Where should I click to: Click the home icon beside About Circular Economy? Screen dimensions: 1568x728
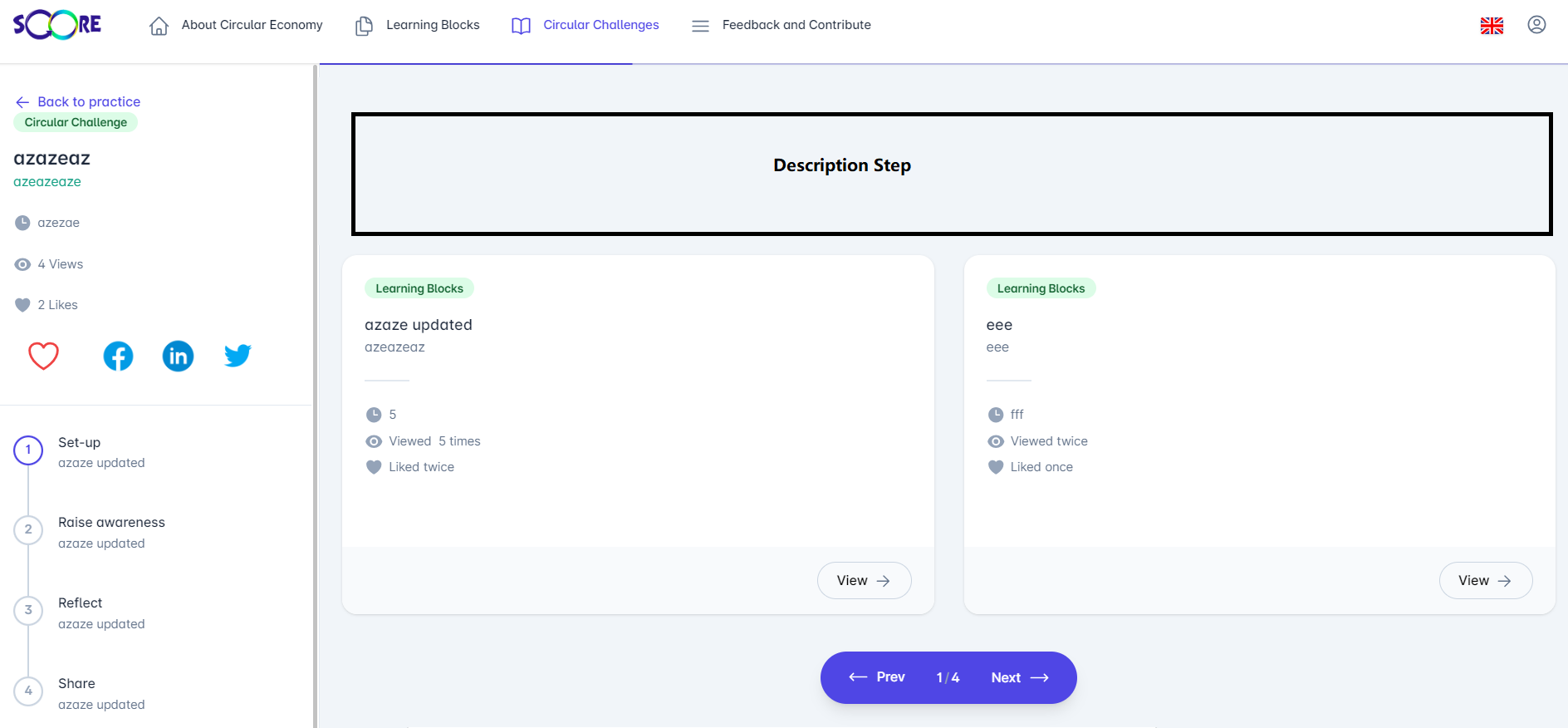click(159, 27)
